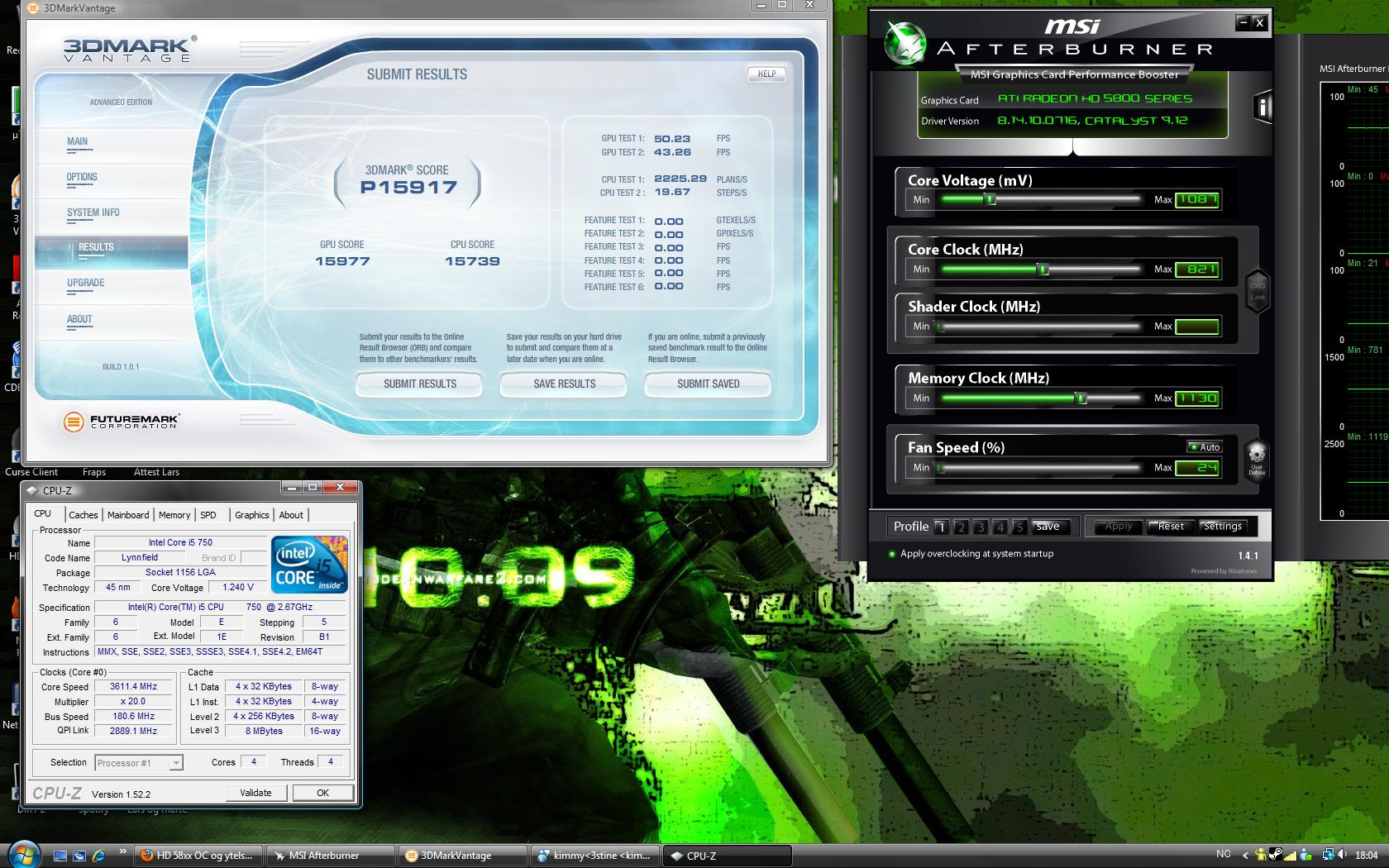The height and width of the screenshot is (868, 1389).
Task: Select Afterburner profile slot 1
Action: click(x=941, y=527)
